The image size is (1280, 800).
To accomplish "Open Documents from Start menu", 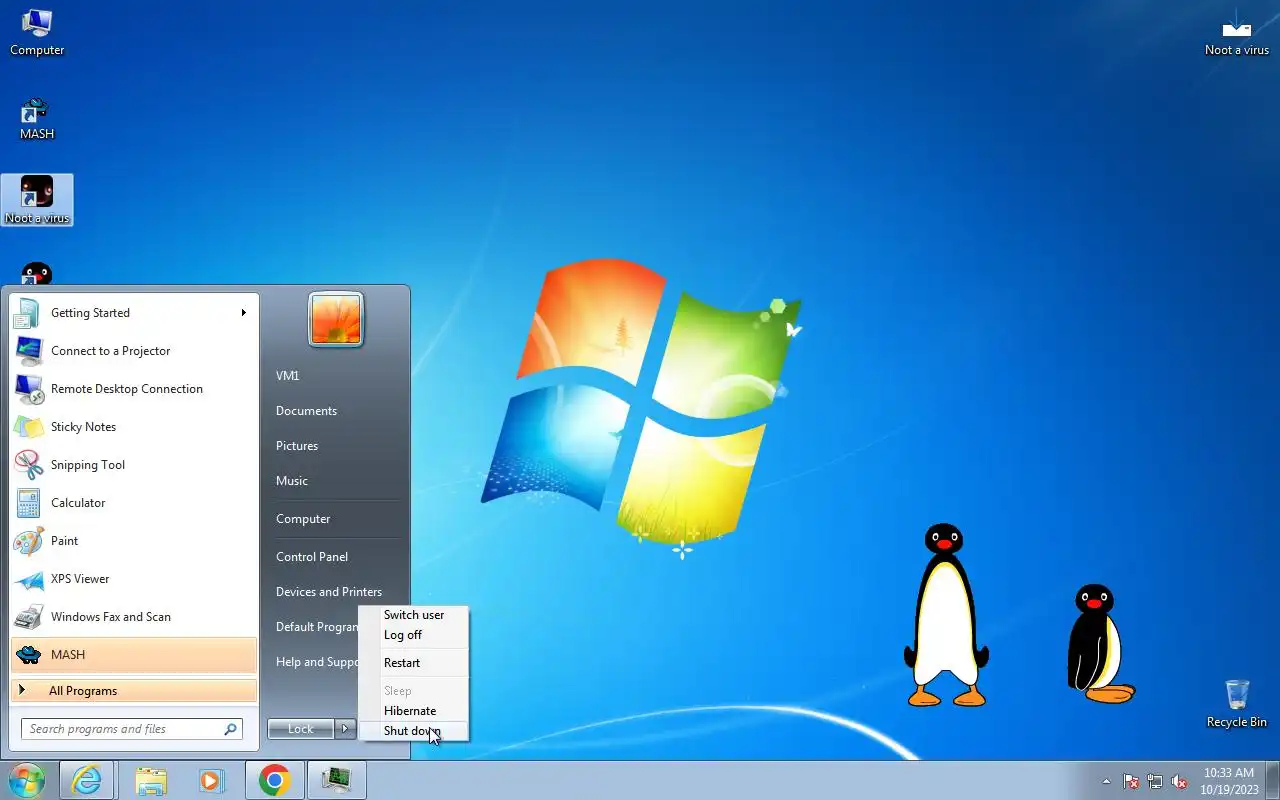I will 306,411.
